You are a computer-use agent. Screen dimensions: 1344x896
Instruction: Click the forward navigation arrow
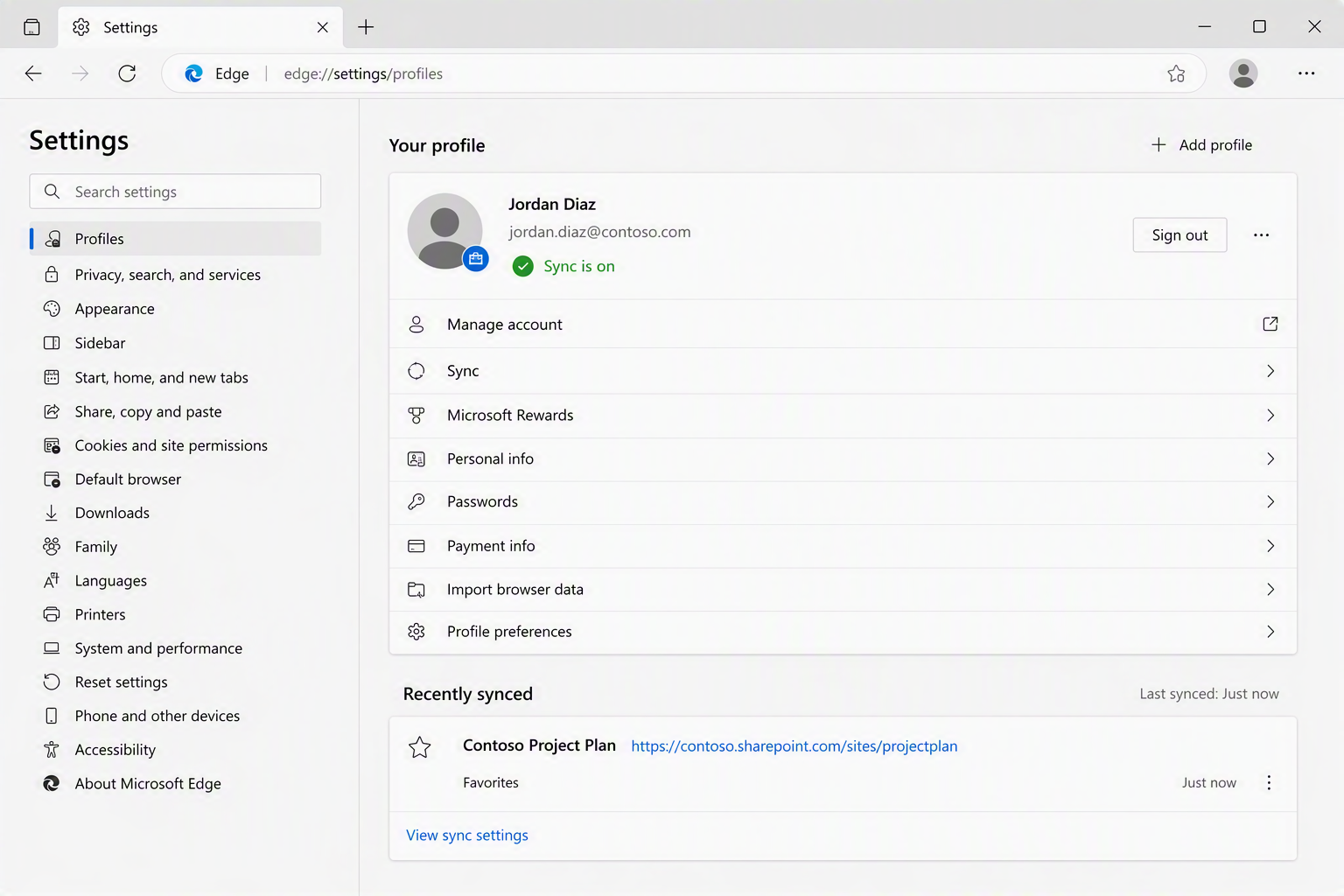tap(80, 73)
